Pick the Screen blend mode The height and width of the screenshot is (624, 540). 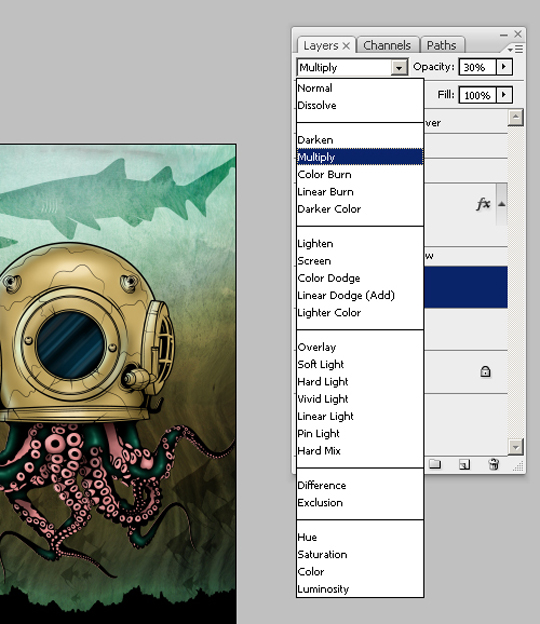314,261
